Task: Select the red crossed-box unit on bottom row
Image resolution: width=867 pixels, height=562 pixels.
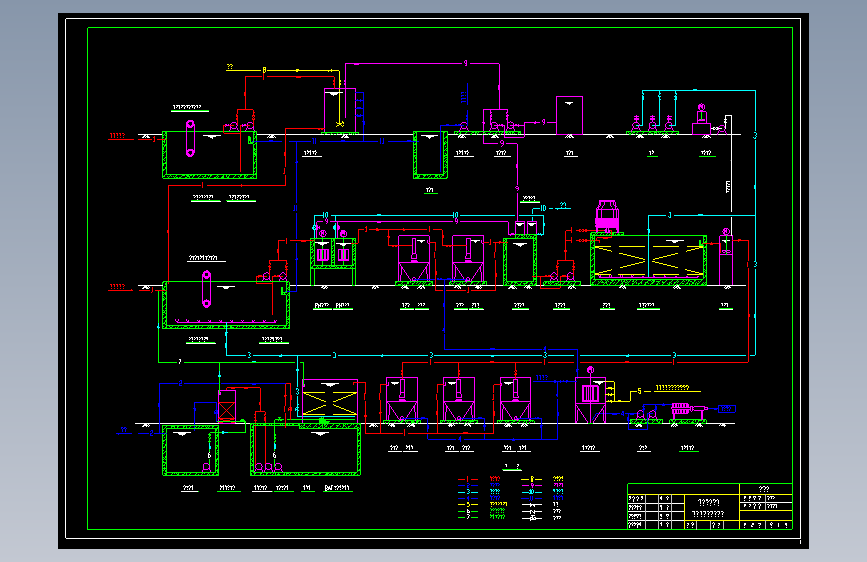Action: pos(227,406)
